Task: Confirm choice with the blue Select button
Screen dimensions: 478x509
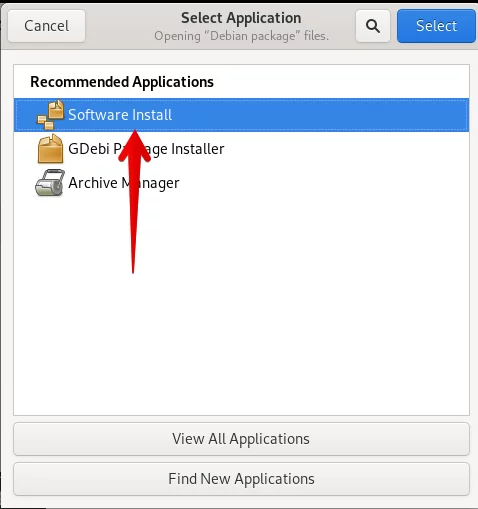Action: pos(436,26)
